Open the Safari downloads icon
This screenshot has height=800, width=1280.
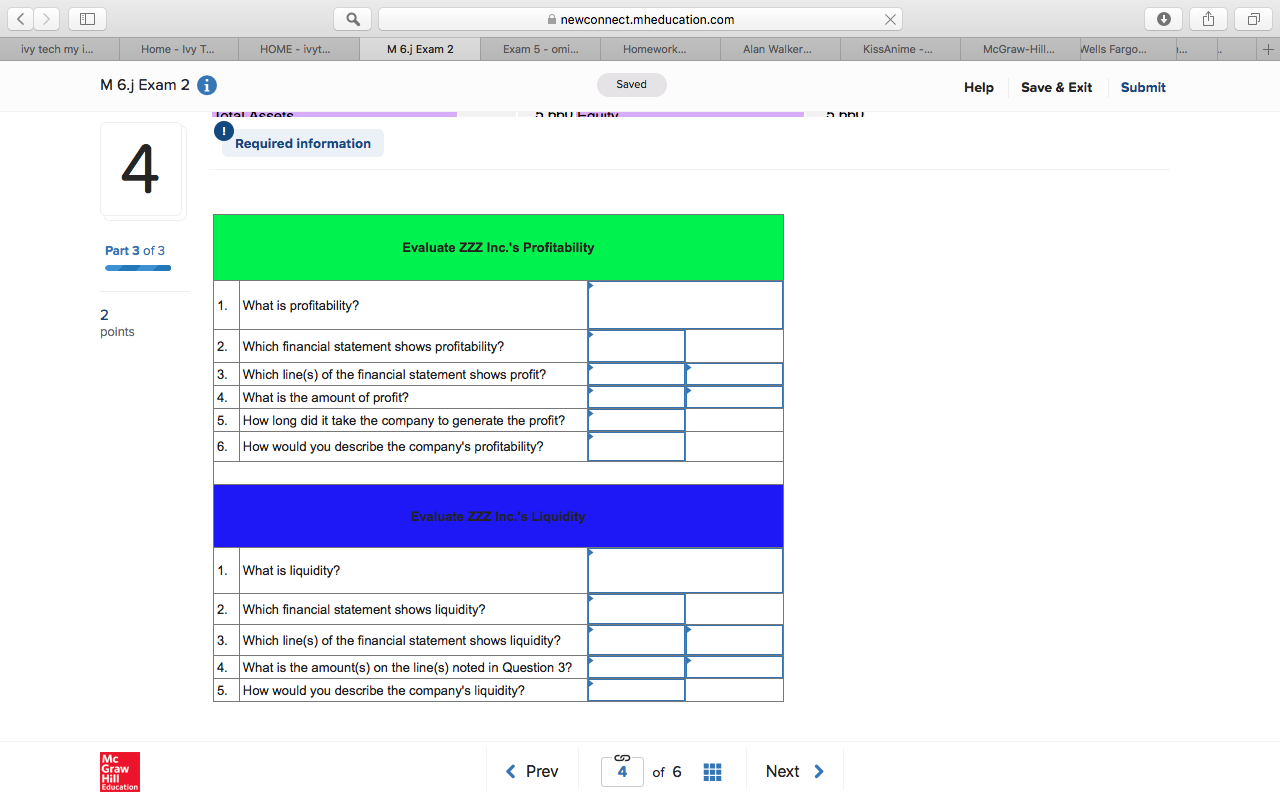(1163, 19)
